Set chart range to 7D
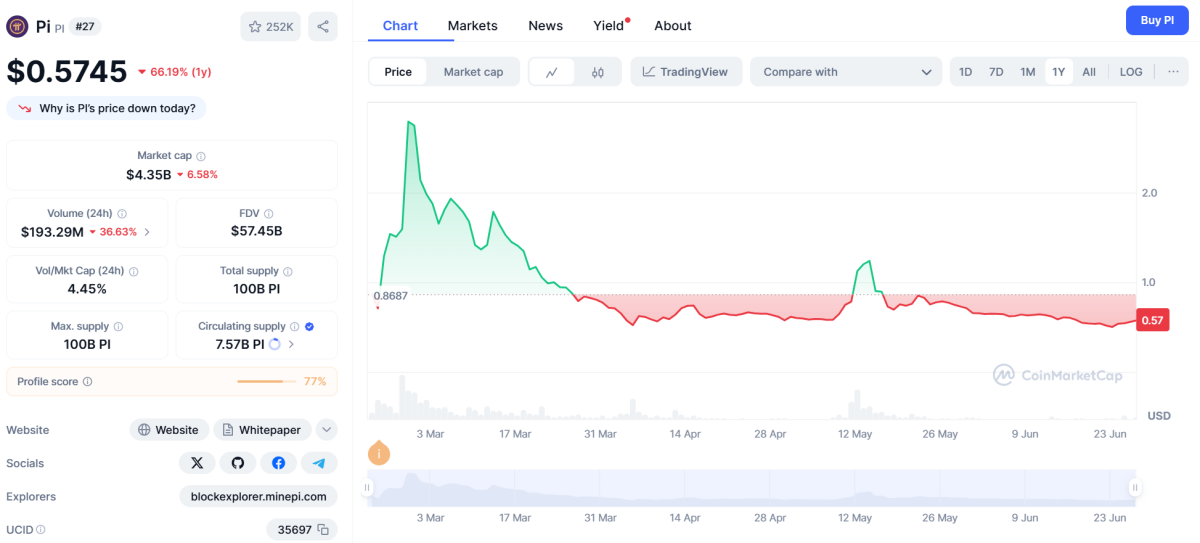Viewport: 1200px width, 543px height. (996, 72)
